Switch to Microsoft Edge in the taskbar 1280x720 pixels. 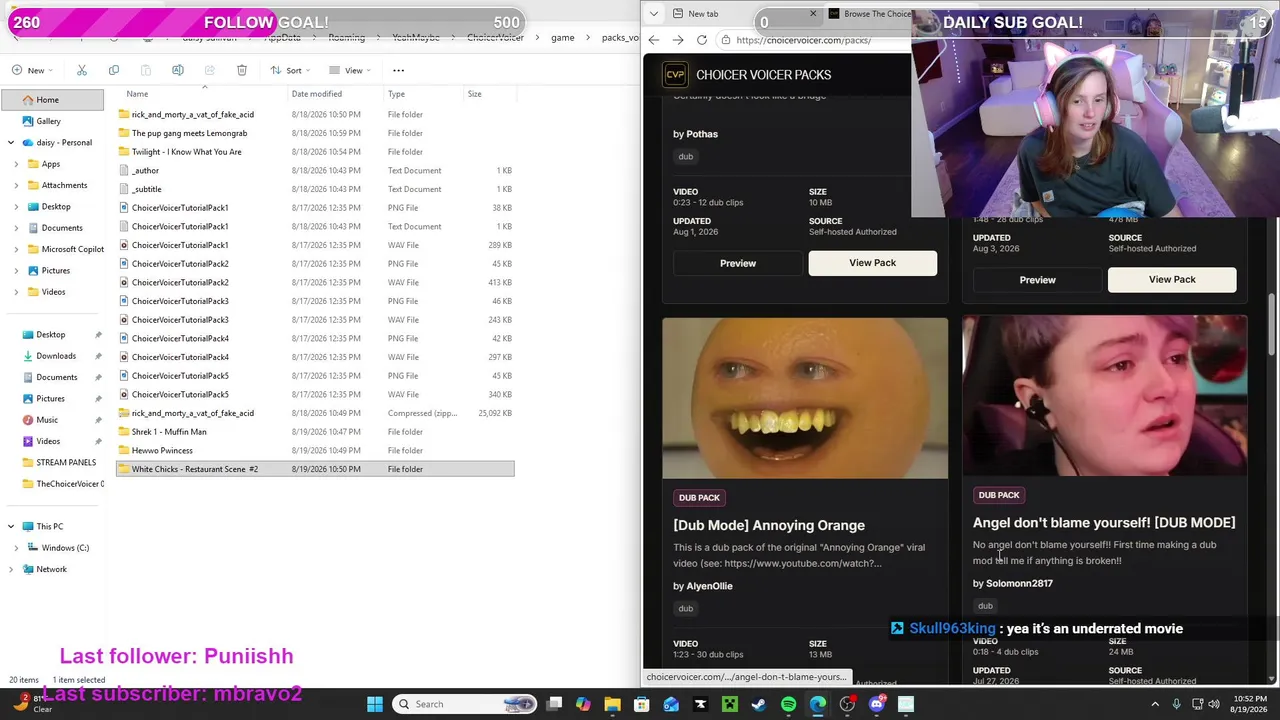click(x=818, y=704)
